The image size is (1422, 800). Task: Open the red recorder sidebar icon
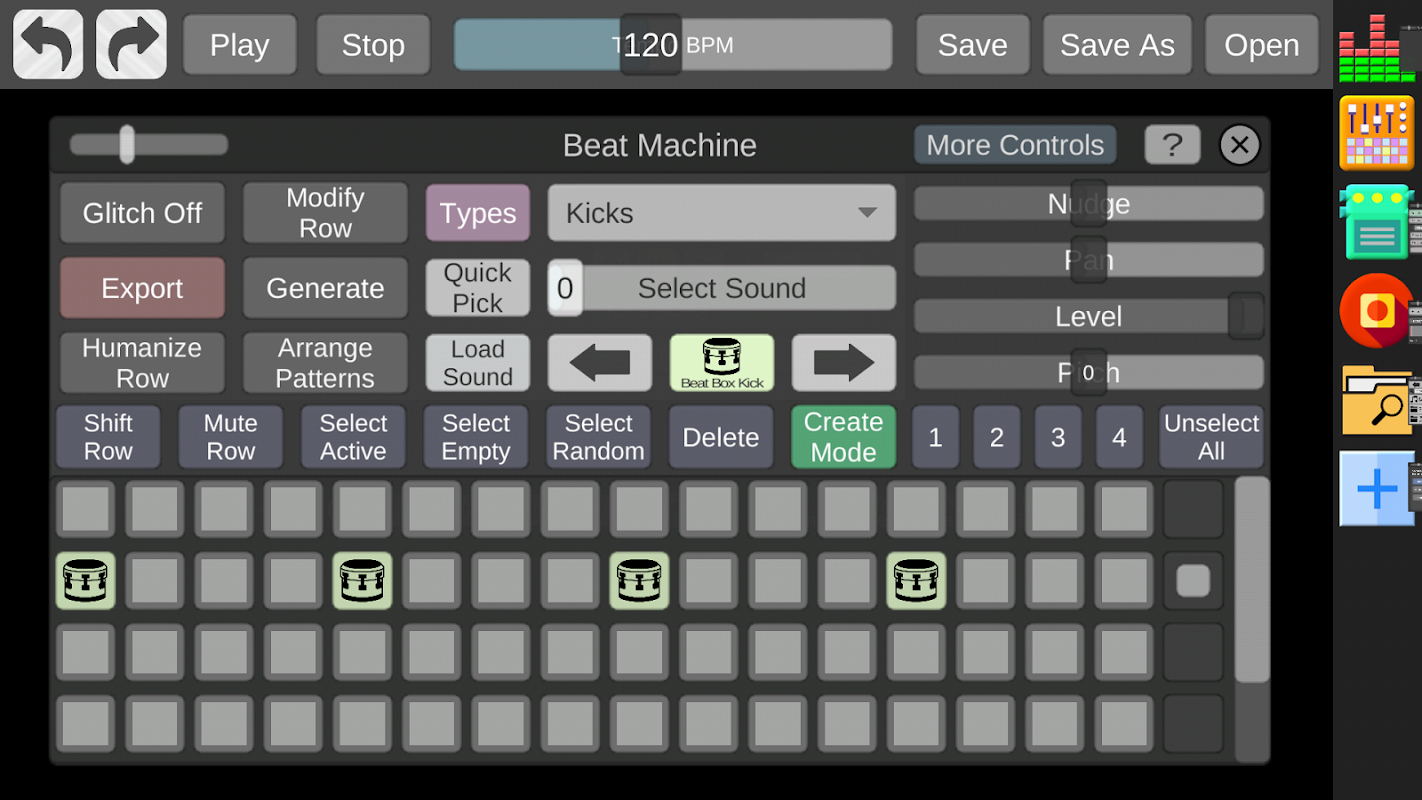1377,311
